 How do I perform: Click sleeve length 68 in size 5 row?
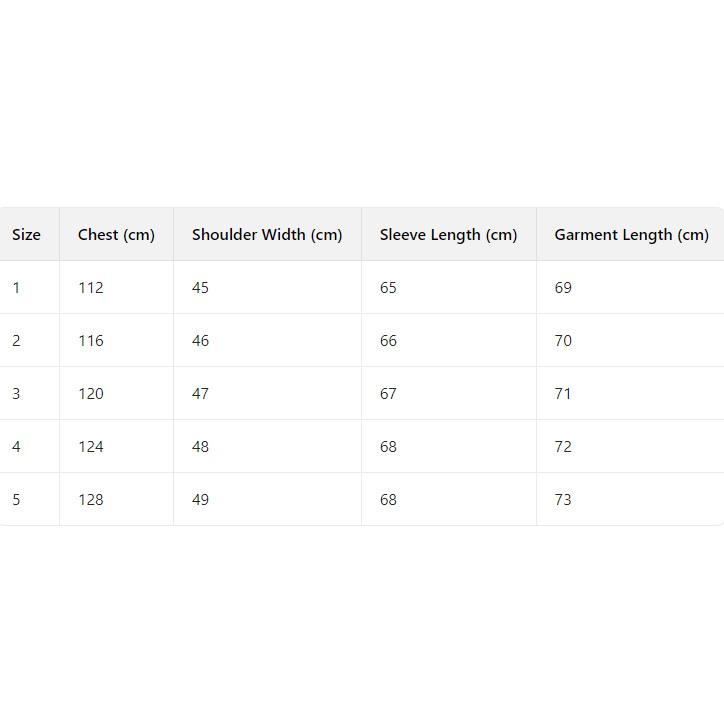click(388, 500)
